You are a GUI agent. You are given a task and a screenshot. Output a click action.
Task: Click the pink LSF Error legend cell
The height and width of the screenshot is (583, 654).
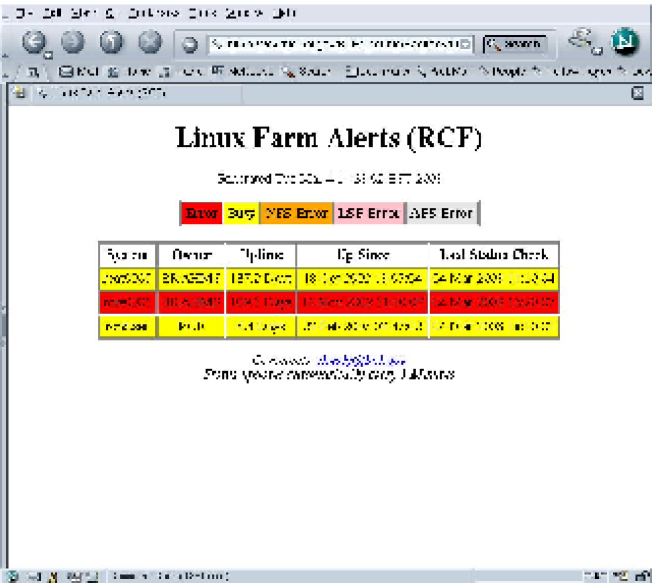coord(369,213)
